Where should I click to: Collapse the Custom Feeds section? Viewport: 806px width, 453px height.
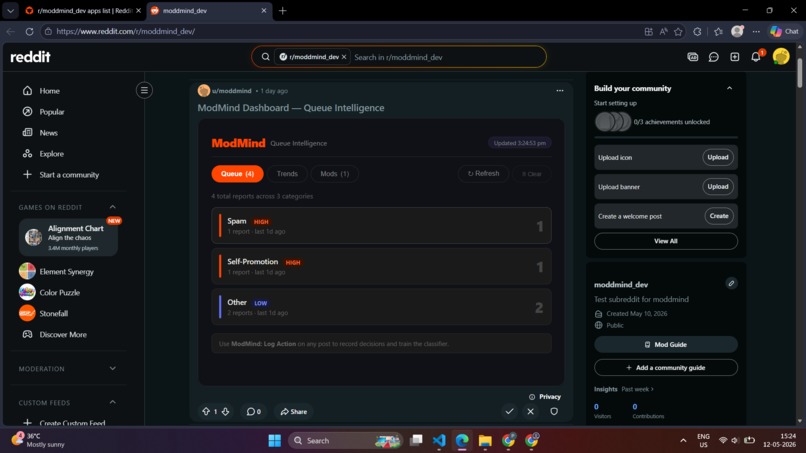tap(113, 402)
